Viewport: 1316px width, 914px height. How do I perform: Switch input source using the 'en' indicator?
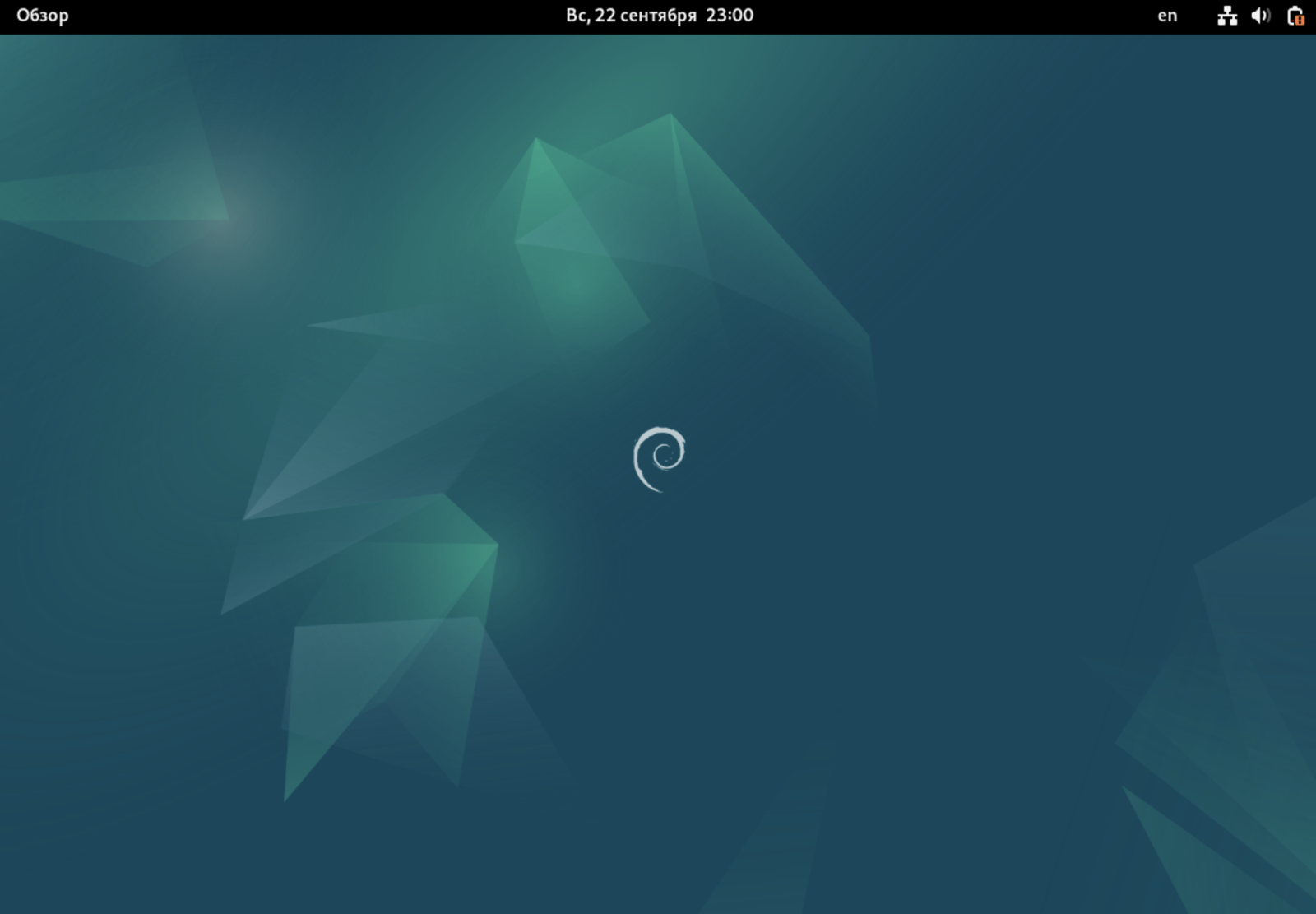[x=1167, y=16]
